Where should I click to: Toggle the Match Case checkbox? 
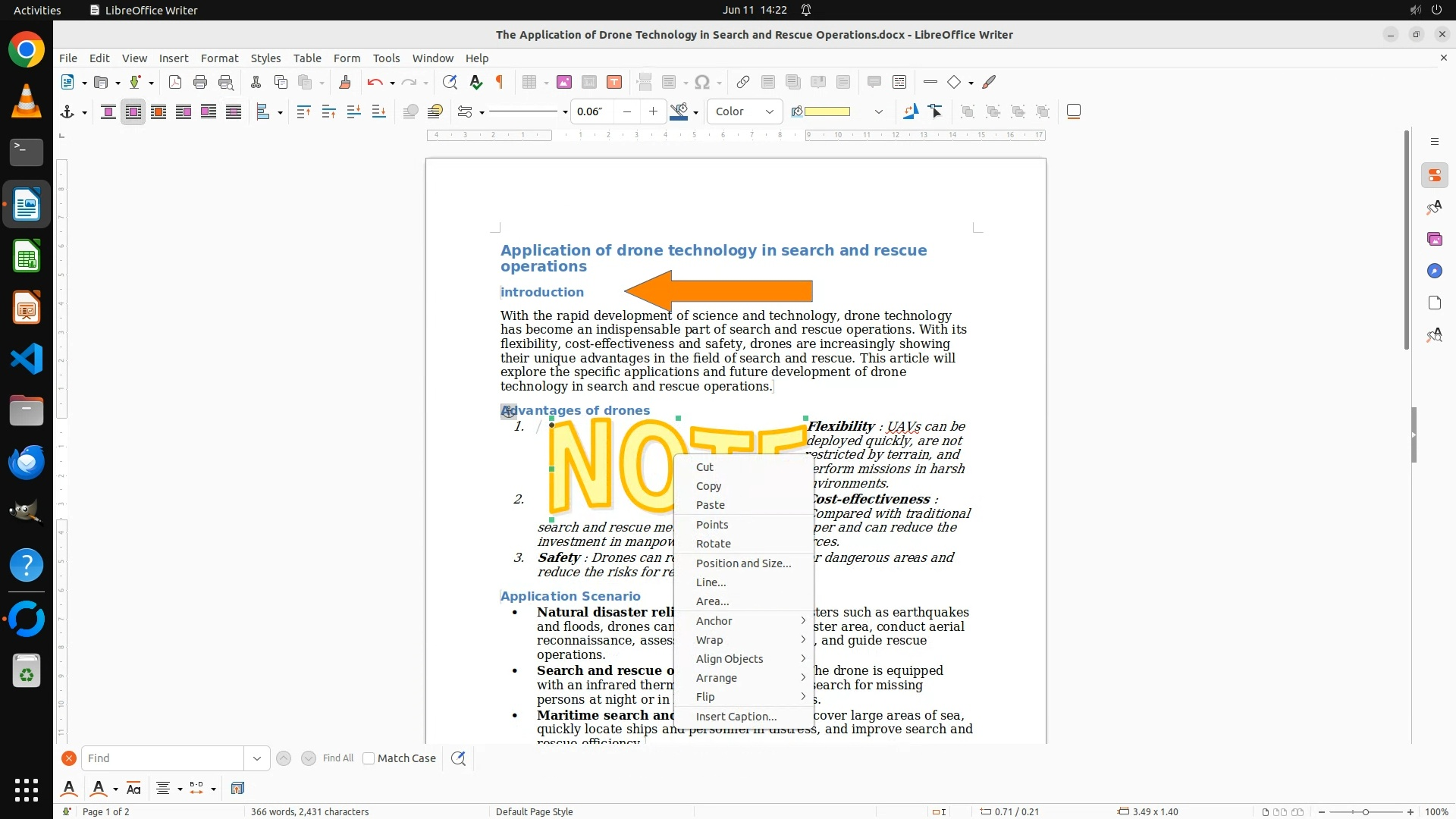(369, 758)
